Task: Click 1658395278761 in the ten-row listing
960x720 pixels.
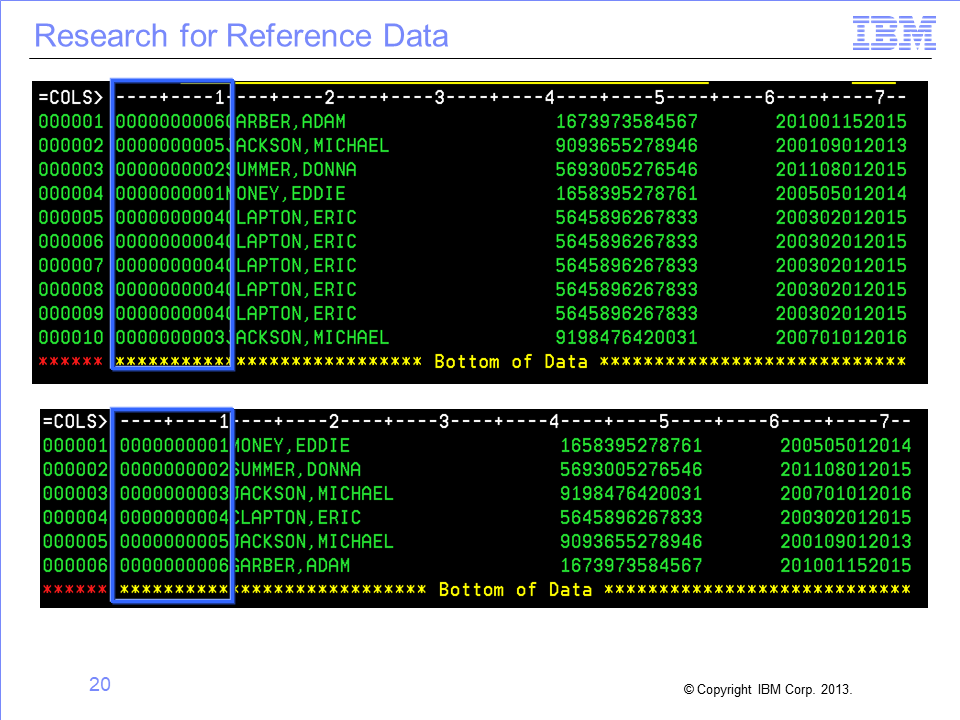Action: (626, 193)
